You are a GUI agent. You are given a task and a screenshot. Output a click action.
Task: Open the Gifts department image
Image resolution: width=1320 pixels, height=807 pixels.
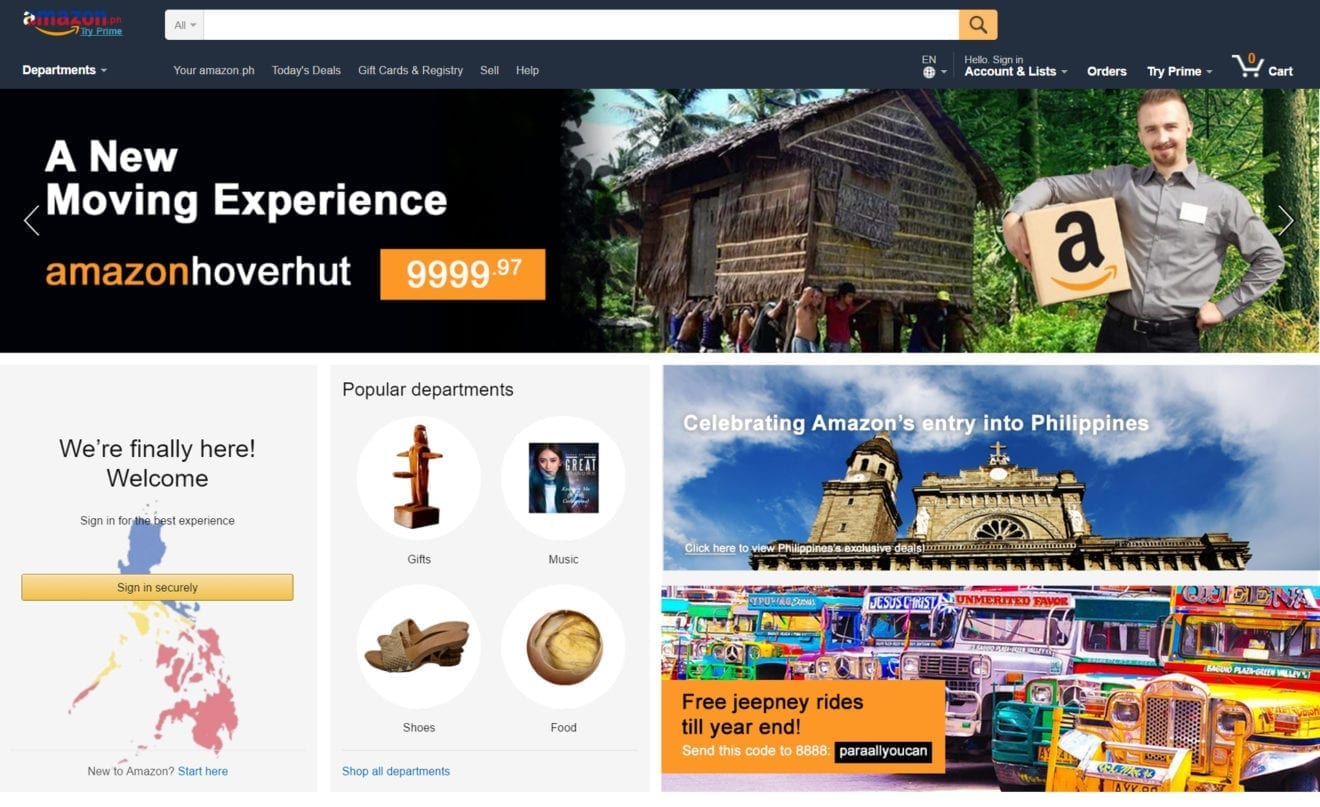pos(419,478)
